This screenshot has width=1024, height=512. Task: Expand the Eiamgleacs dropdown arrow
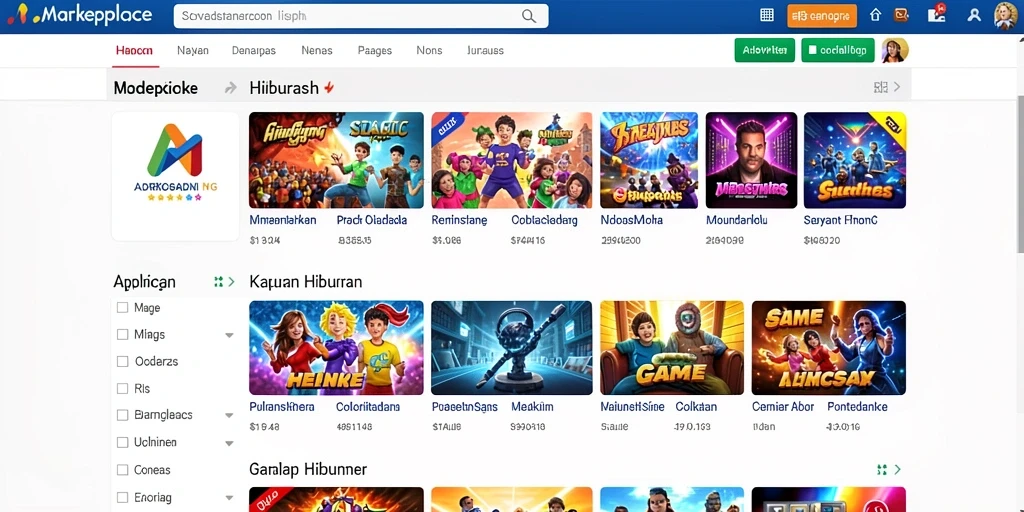pyautogui.click(x=229, y=415)
